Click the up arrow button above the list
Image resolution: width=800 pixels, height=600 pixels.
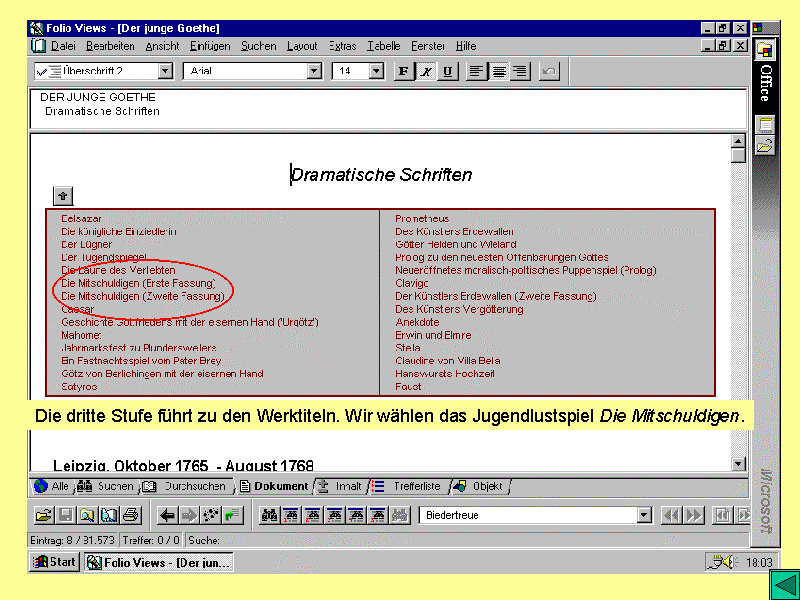click(64, 196)
